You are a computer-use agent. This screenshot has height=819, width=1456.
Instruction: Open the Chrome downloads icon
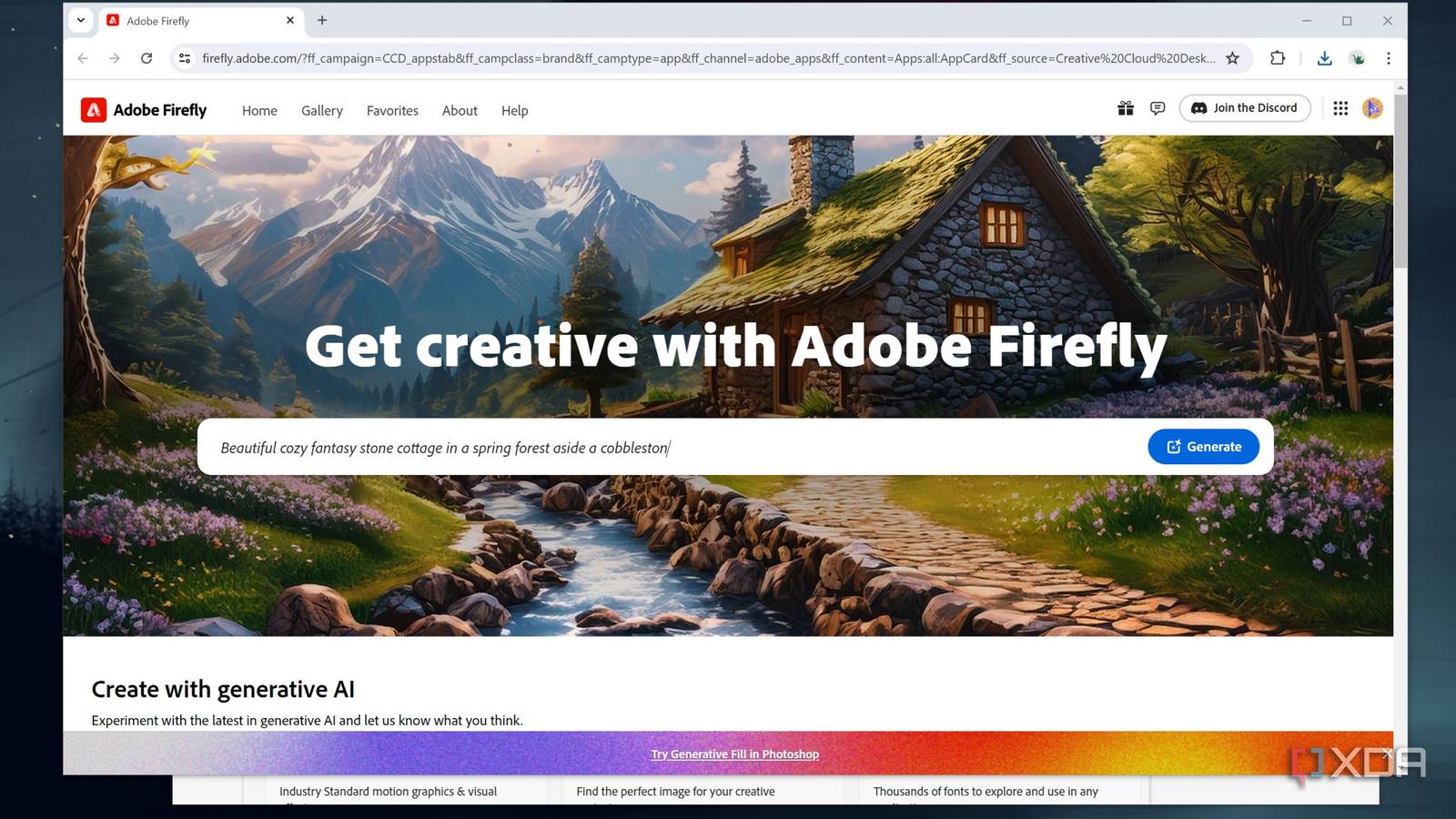point(1324,58)
